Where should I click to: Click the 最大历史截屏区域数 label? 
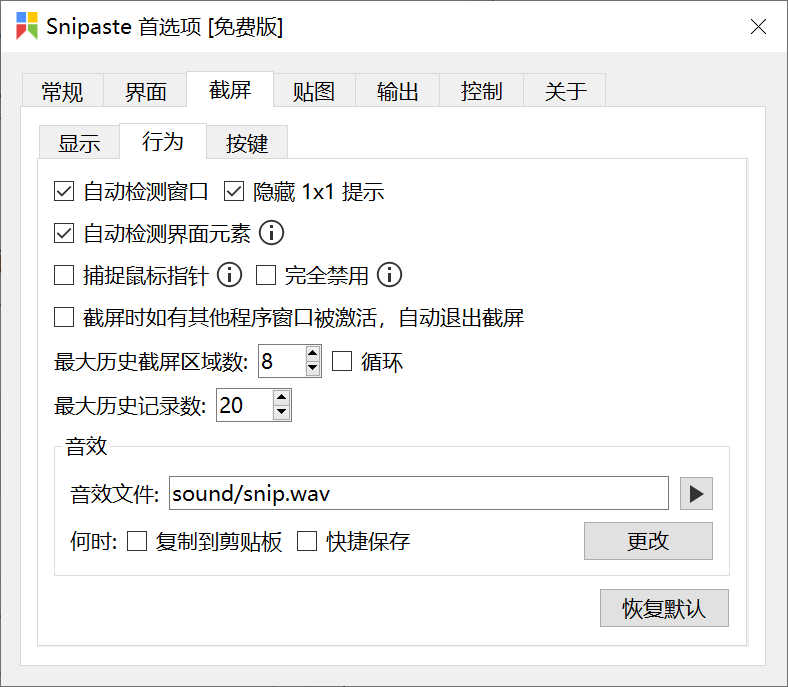[151, 362]
